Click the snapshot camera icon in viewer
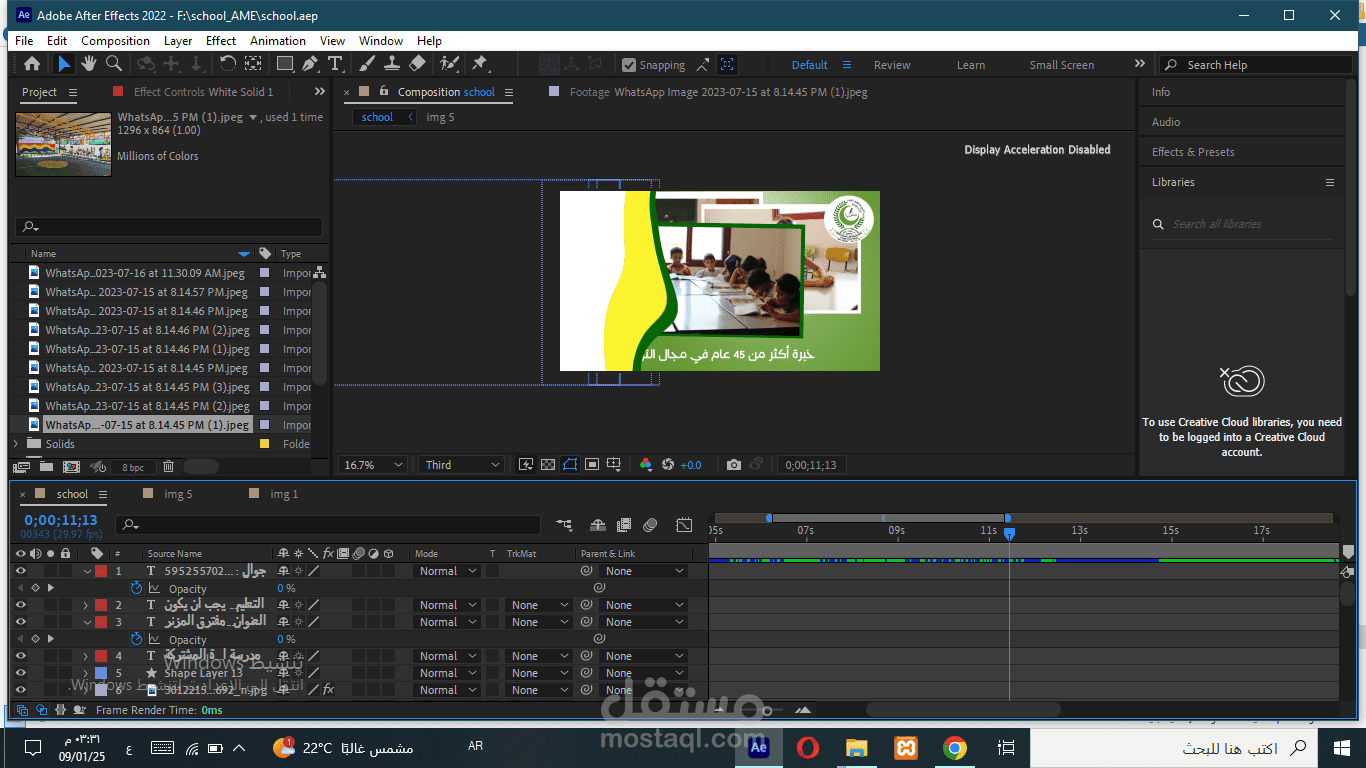The width and height of the screenshot is (1366, 768). [734, 465]
